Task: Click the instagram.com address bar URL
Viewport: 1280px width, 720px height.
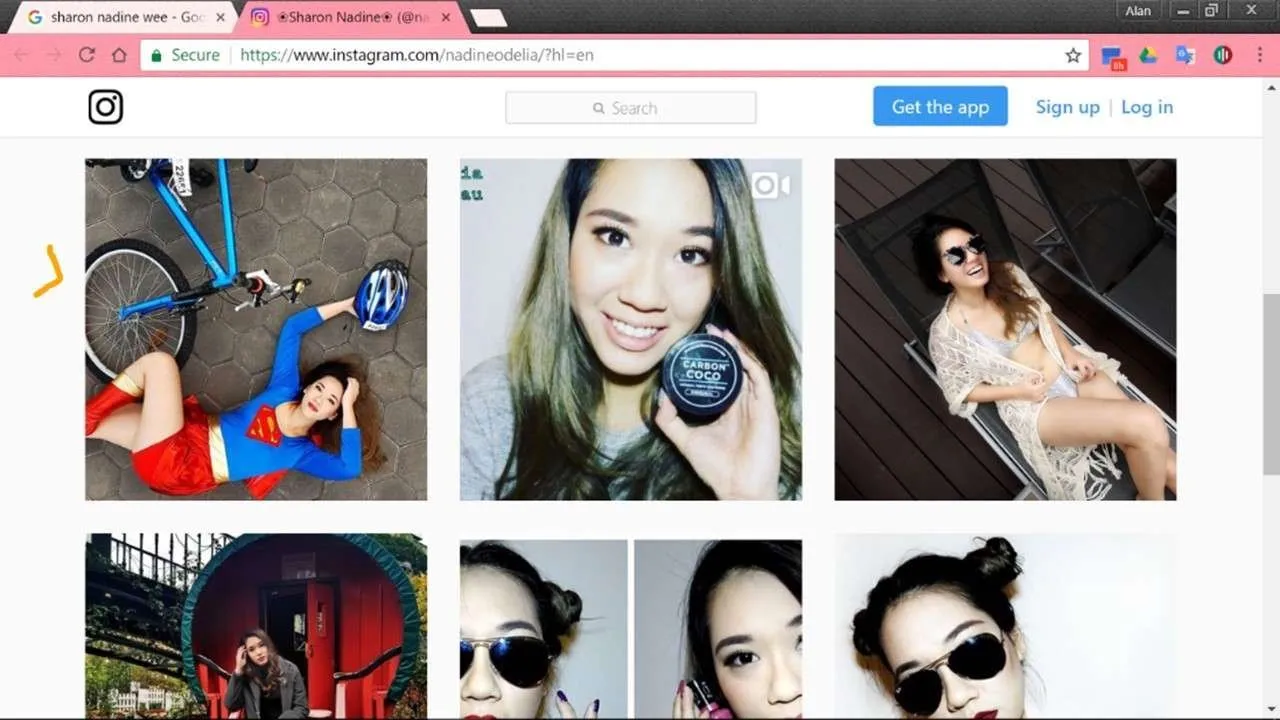Action: click(417, 55)
